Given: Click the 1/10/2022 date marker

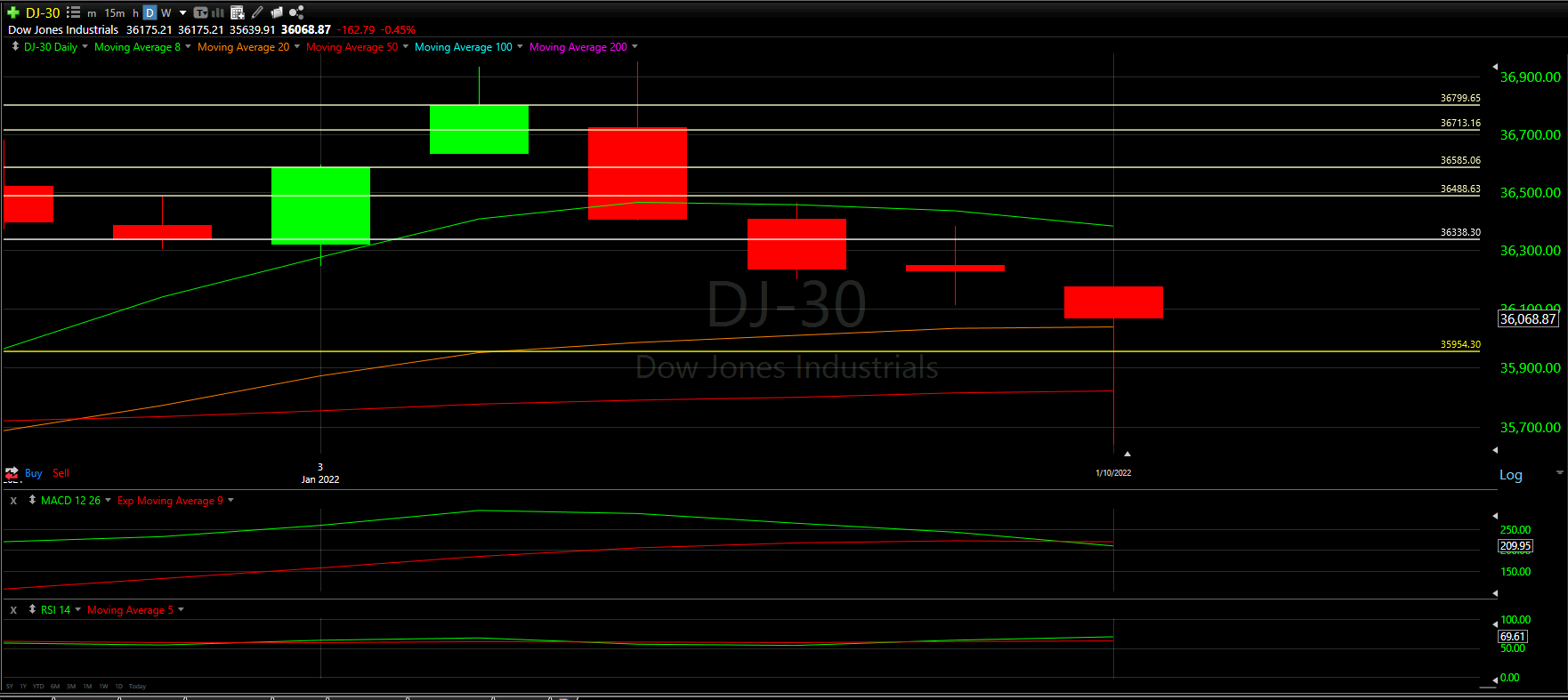Looking at the screenshot, I should click(1113, 473).
